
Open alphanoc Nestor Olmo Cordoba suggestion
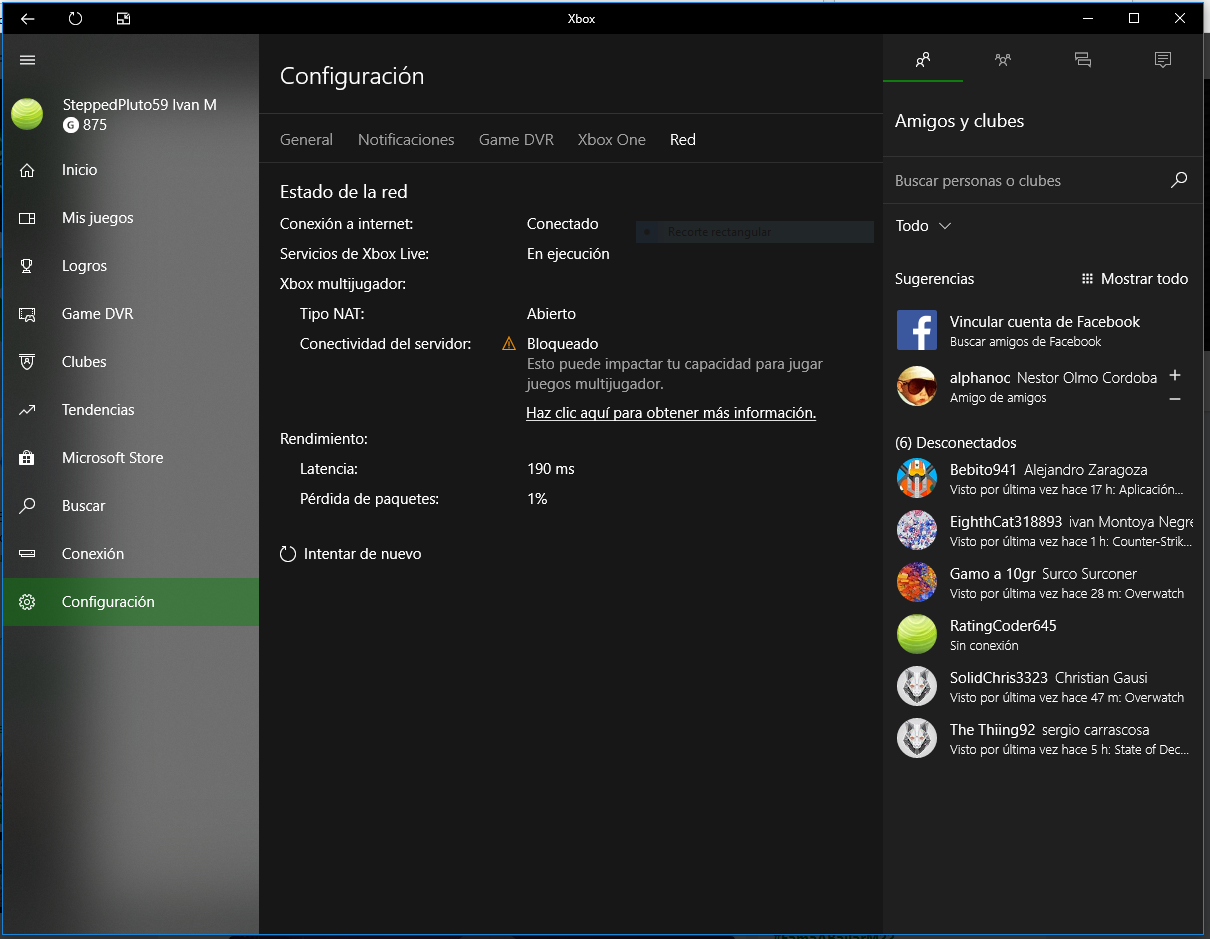point(1026,386)
